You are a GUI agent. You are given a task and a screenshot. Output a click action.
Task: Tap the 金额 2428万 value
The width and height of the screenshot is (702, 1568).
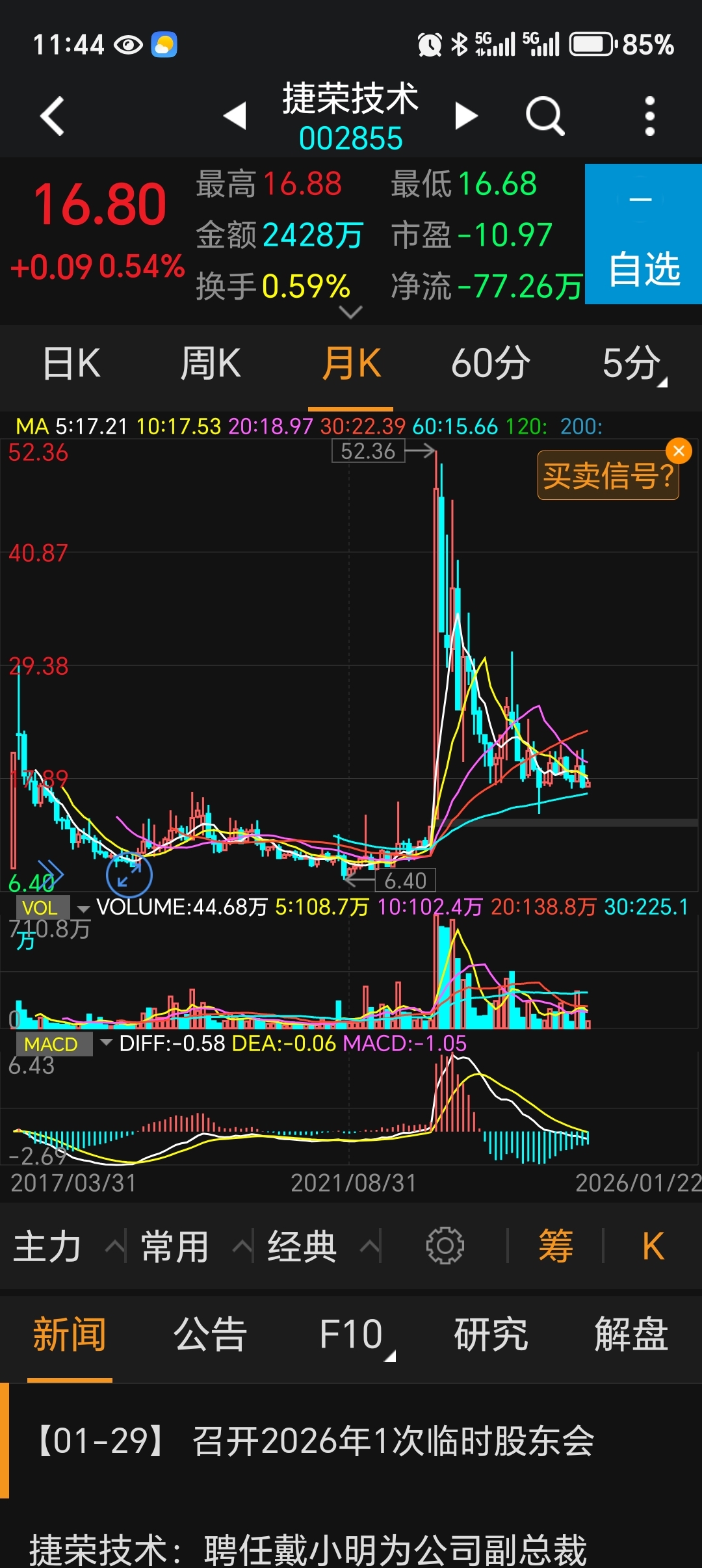(x=313, y=235)
